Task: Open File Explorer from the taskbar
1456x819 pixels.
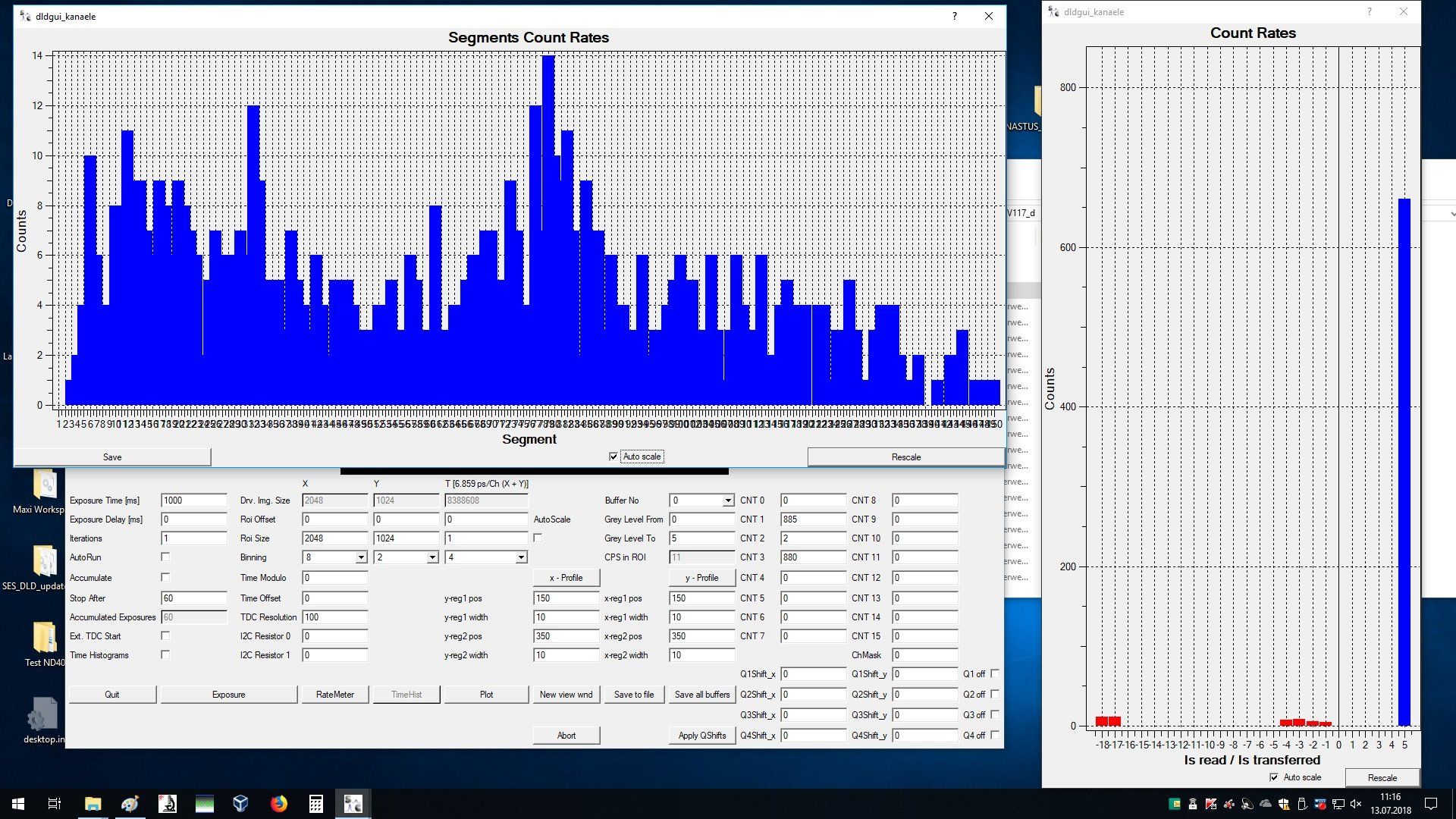Action: pos(93,804)
